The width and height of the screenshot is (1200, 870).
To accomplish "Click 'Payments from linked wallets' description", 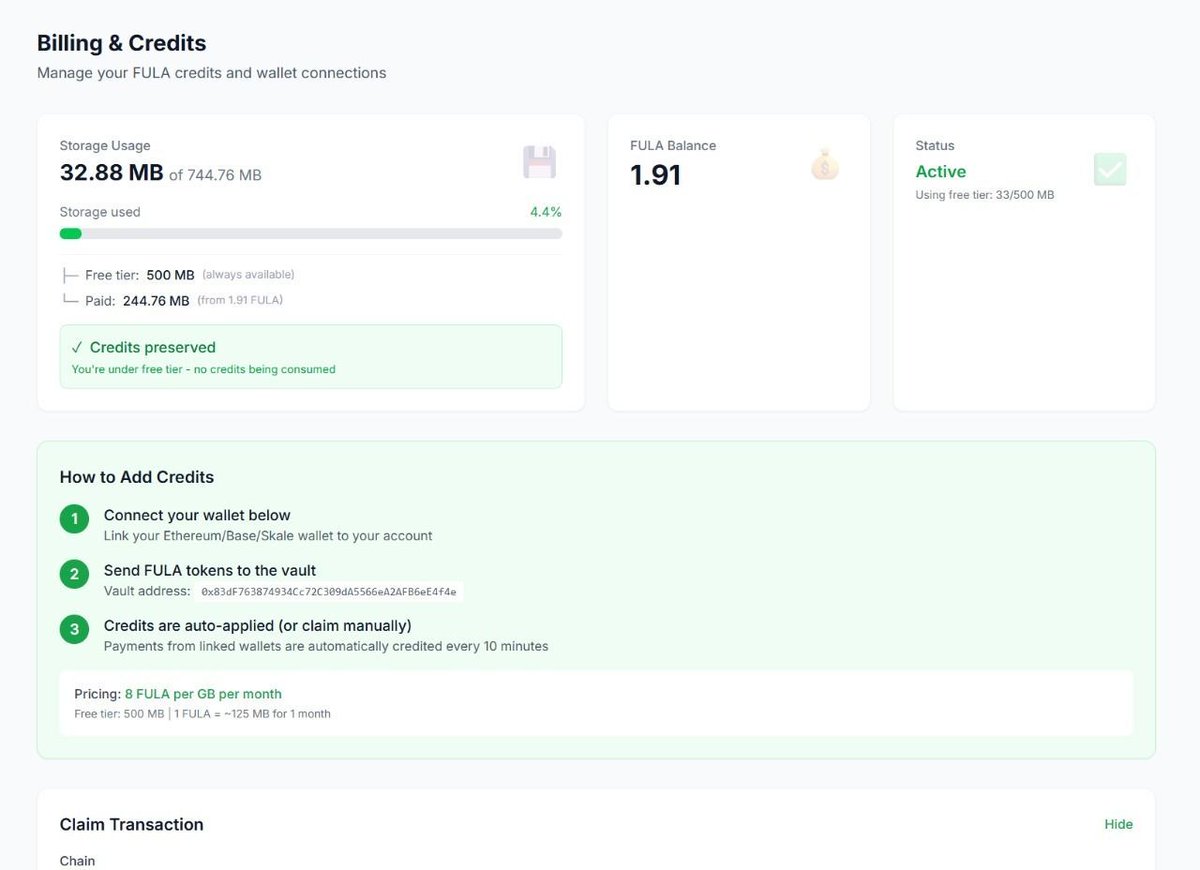I will [x=326, y=646].
